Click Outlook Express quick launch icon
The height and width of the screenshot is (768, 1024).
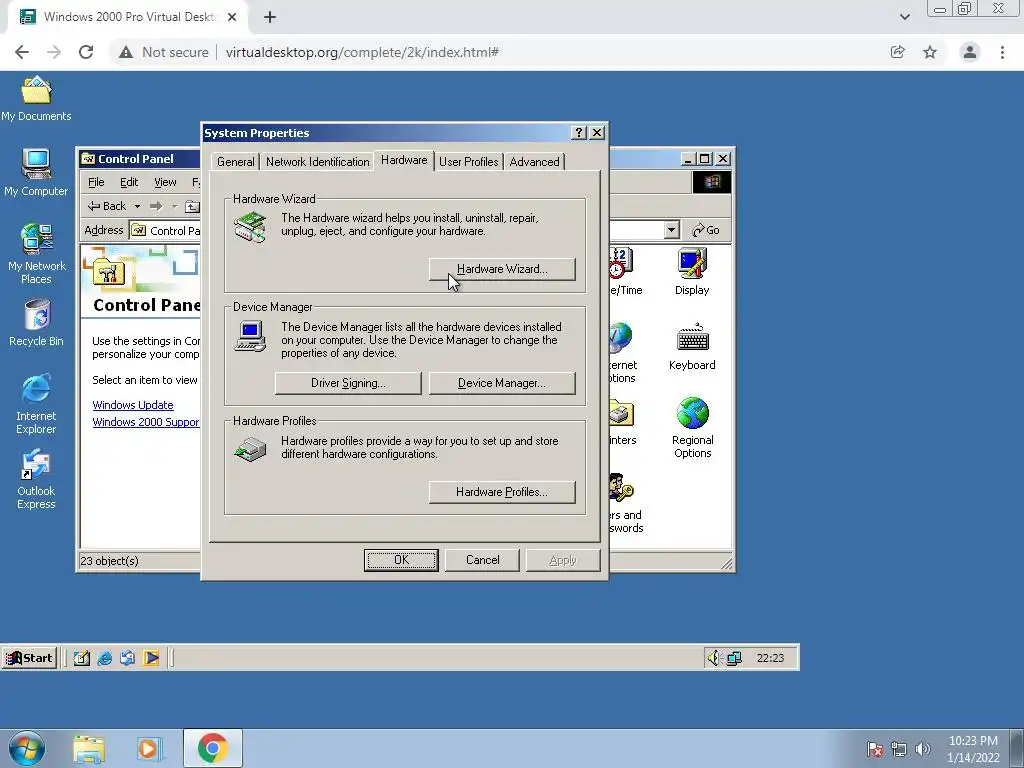click(127, 658)
